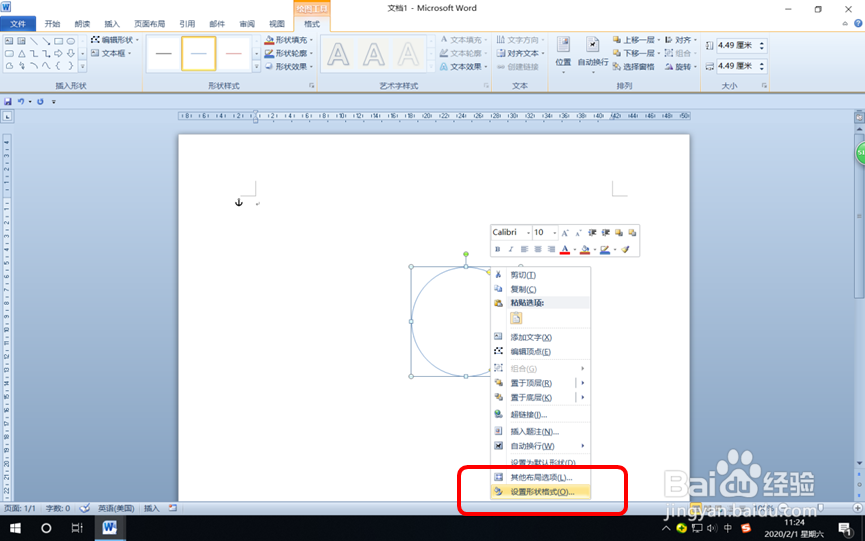Screen dimensions: 865x541
Task: Click format painter in mini toolbar
Action: coord(625,249)
